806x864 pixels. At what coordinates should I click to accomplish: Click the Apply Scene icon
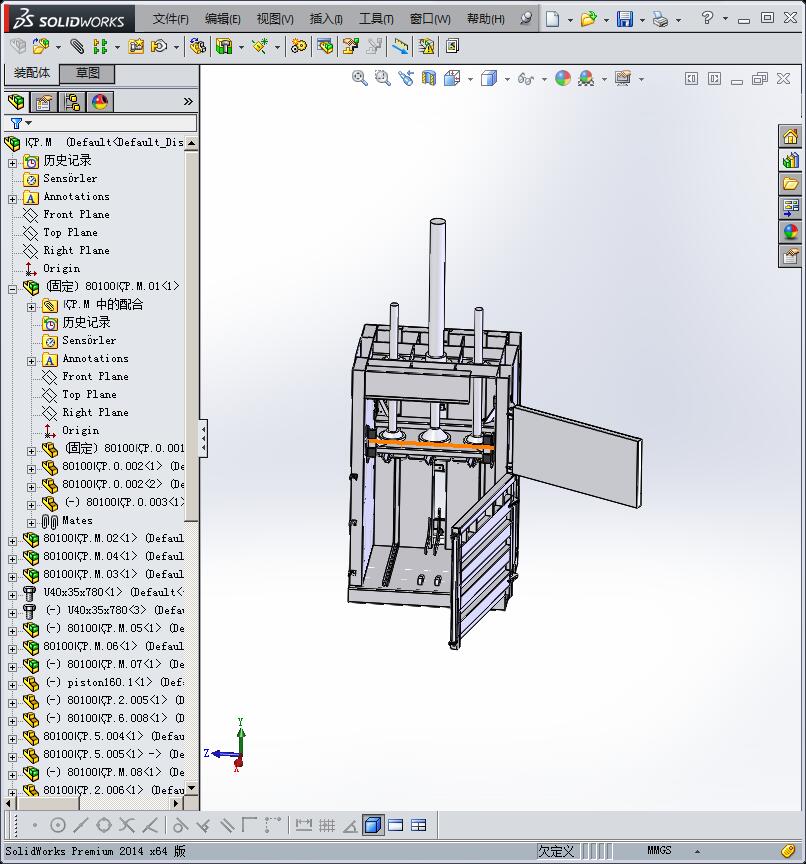coord(586,78)
